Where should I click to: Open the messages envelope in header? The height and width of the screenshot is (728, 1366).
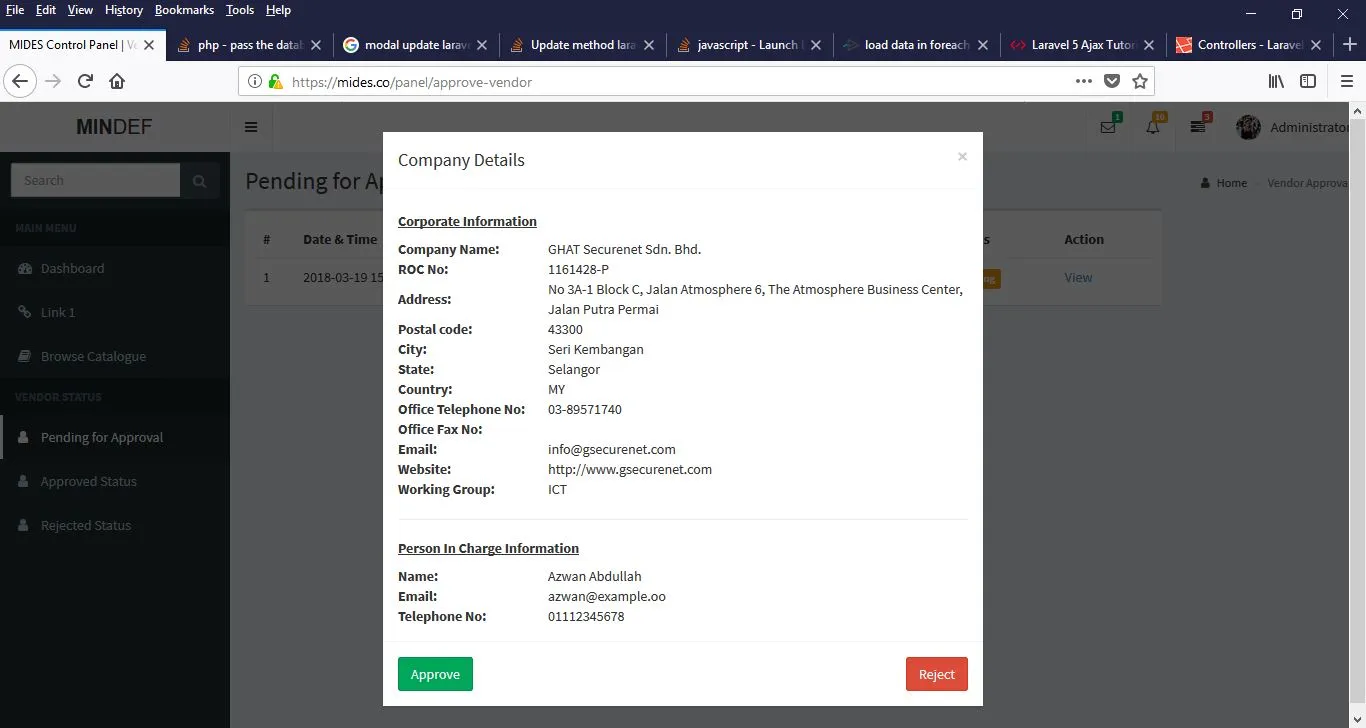[1108, 127]
